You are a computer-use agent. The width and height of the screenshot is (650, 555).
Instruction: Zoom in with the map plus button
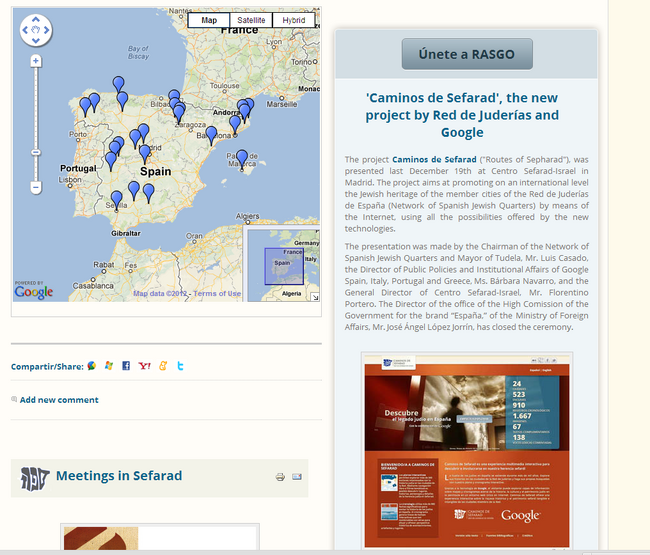36,61
